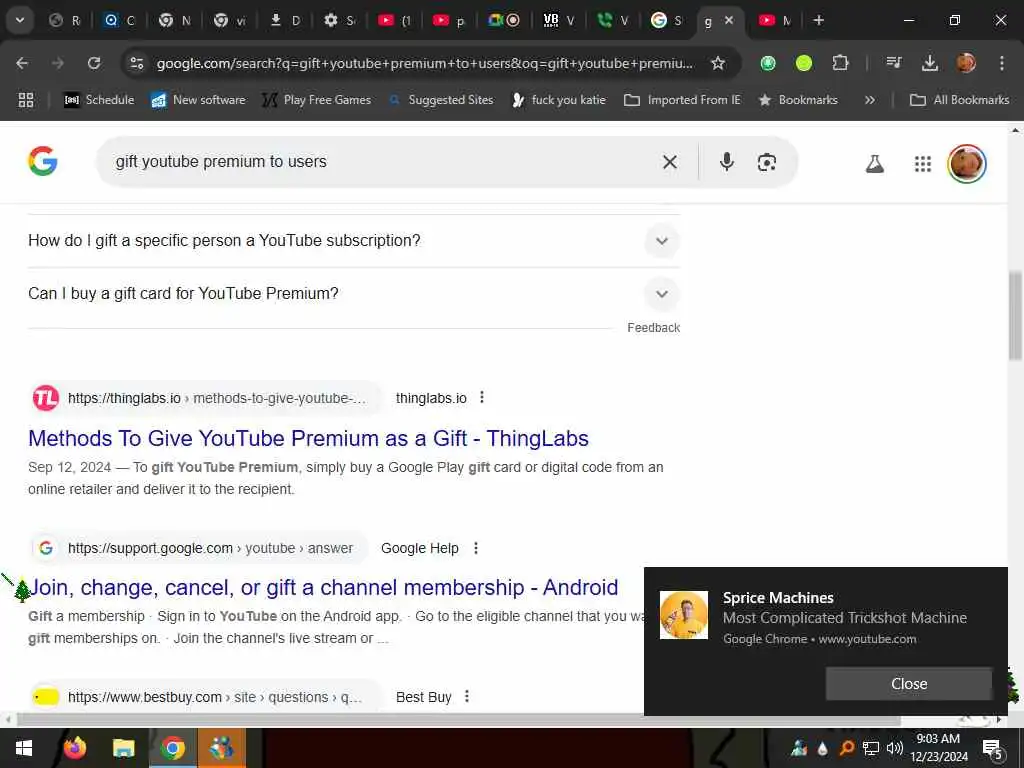Screen dimensions: 1024x768
Task: Clear the search box with the X
Action: point(669,162)
